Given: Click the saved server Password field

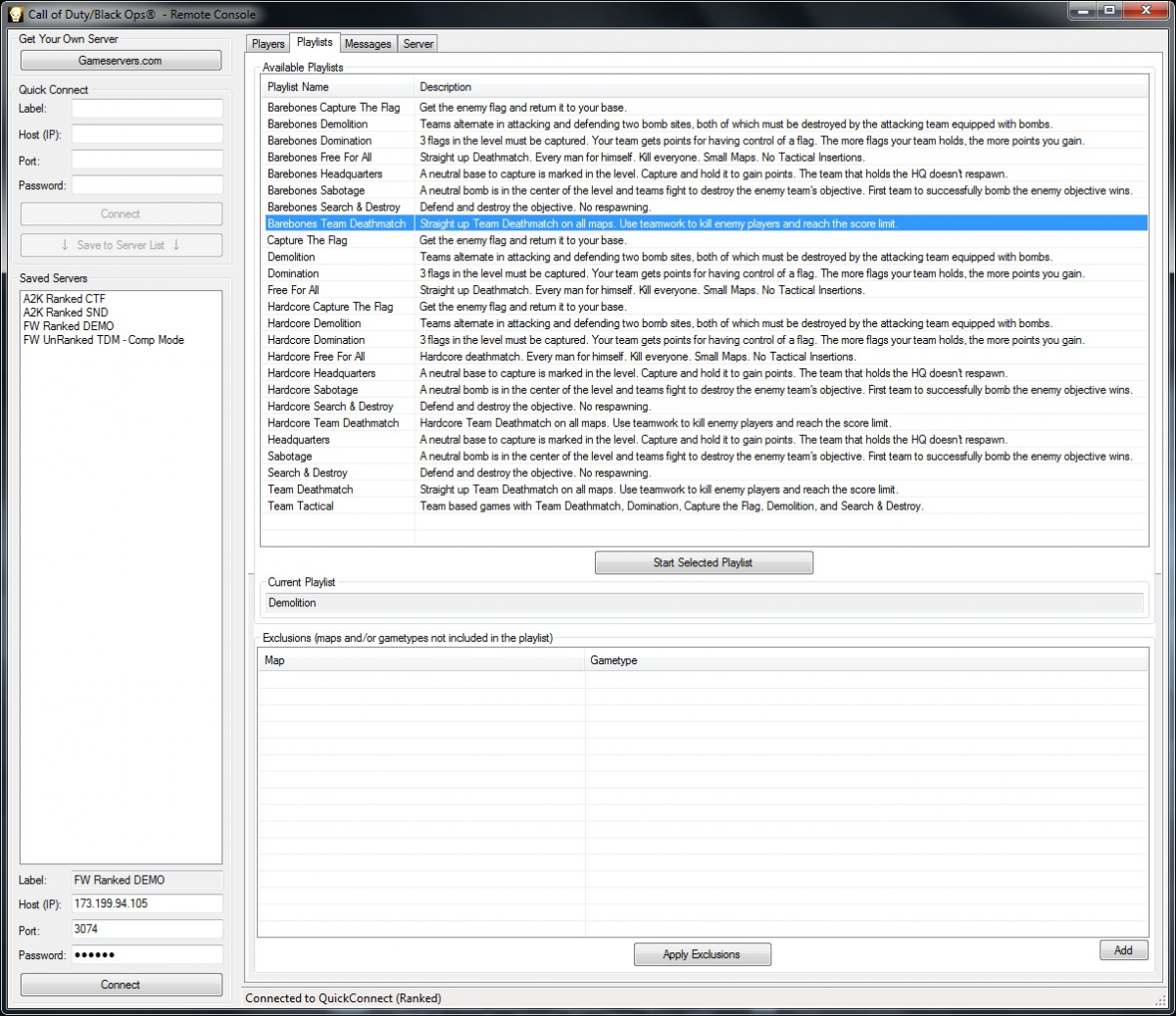Looking at the screenshot, I should [x=147, y=954].
